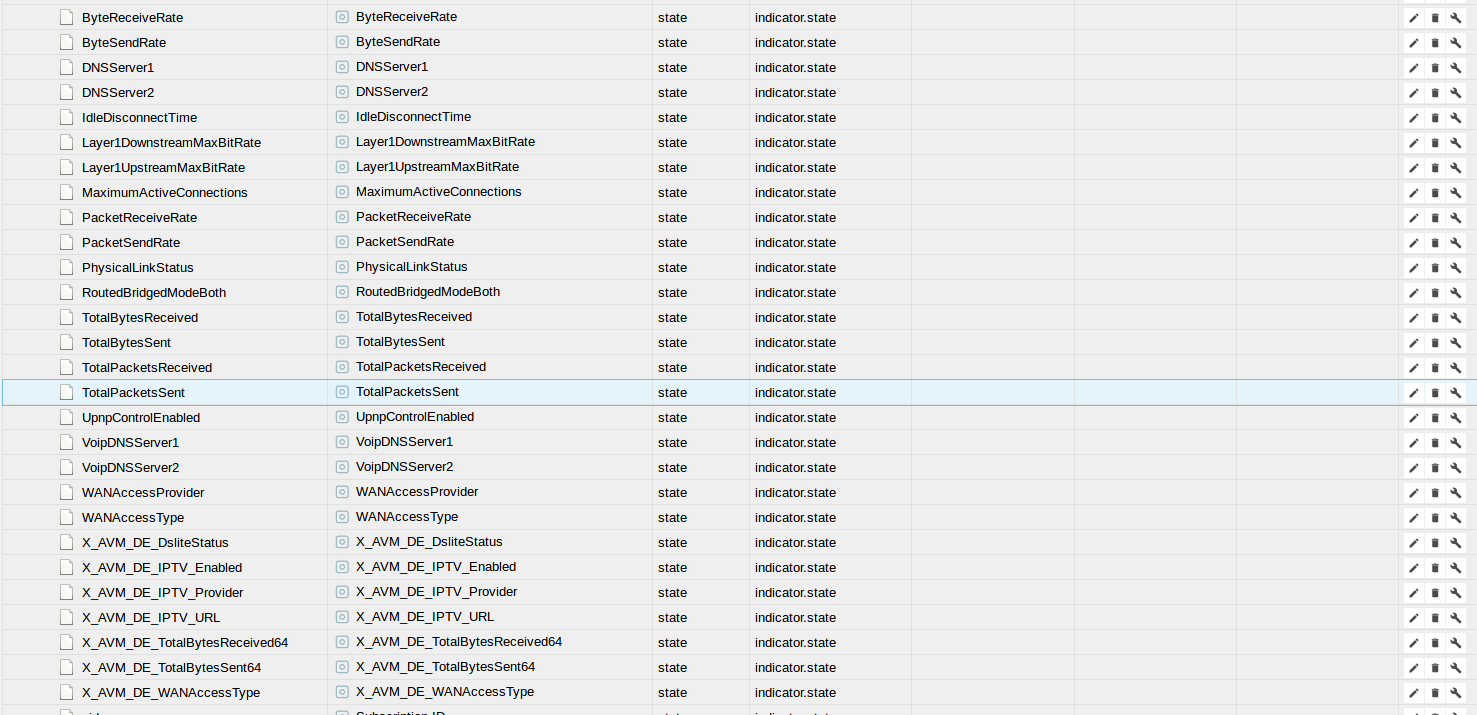This screenshot has width=1477, height=715.
Task: Open wrench settings for VoipDNSServer1
Action: point(1455,443)
